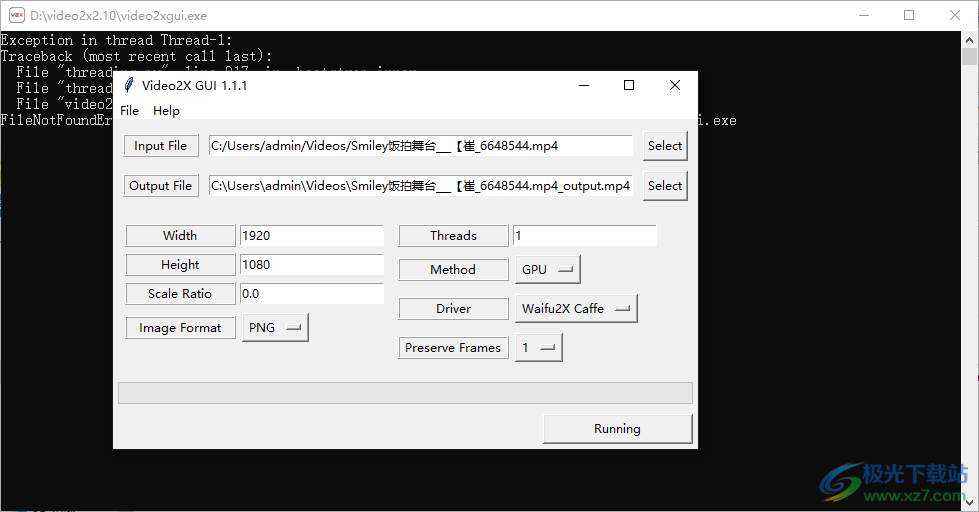979x512 pixels.
Task: Click the Preserve Frames label button
Action: 453,347
